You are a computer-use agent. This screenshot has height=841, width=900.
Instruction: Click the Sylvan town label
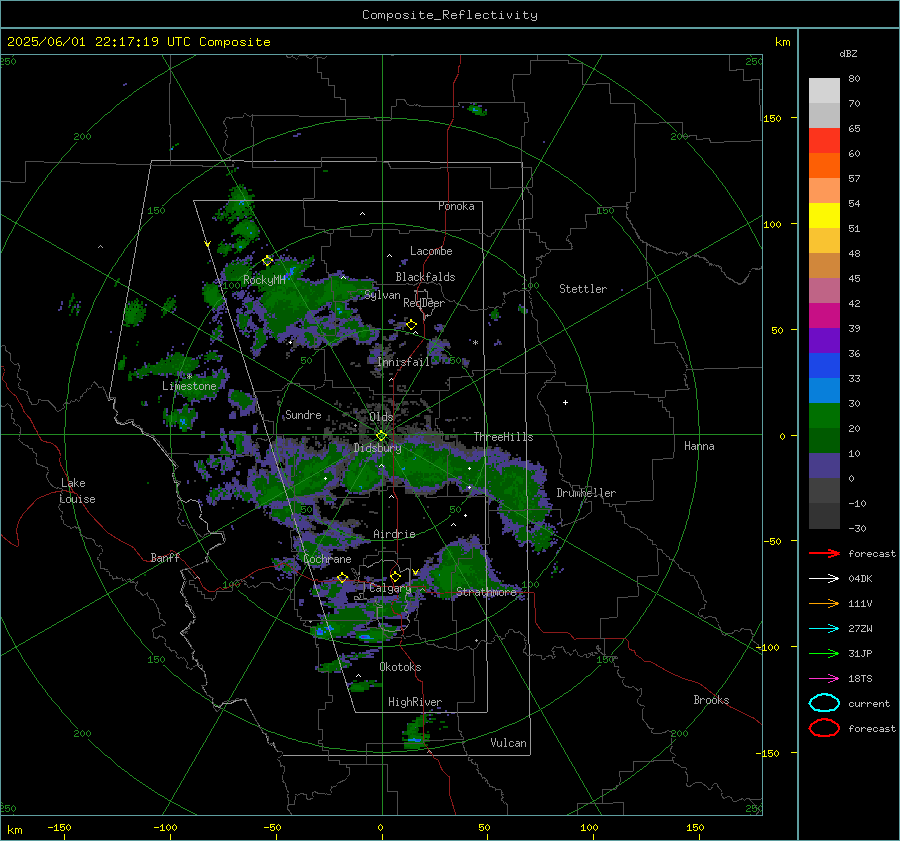[382, 296]
